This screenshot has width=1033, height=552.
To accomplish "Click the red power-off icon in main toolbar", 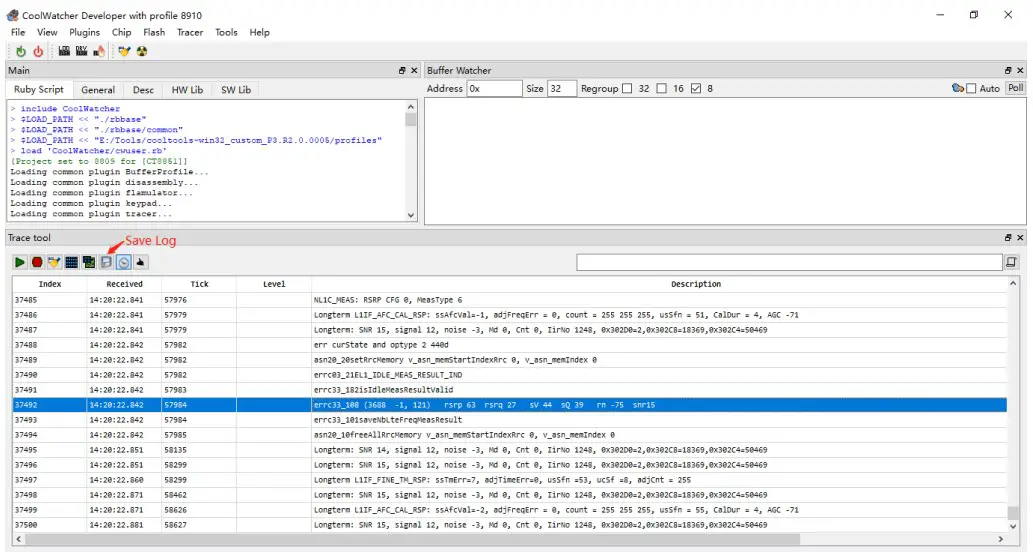I will (x=38, y=51).
